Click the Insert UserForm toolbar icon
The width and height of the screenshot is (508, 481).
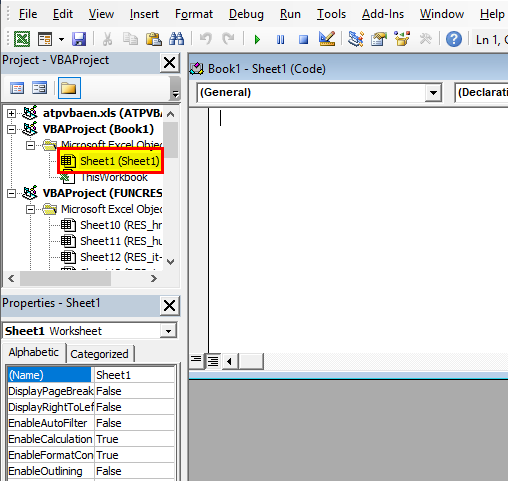[45, 39]
